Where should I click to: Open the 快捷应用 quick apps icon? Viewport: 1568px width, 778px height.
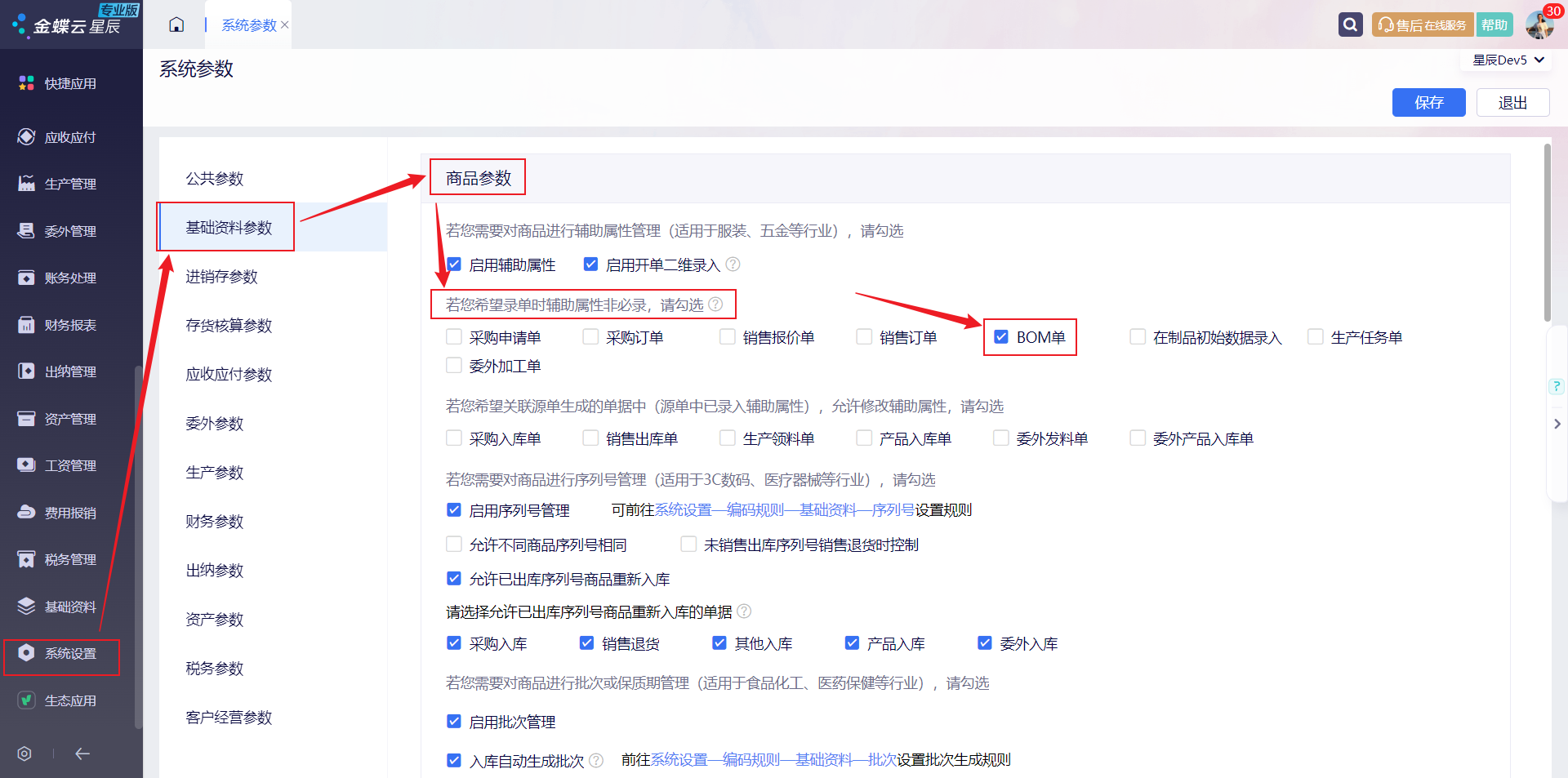pyautogui.click(x=26, y=83)
